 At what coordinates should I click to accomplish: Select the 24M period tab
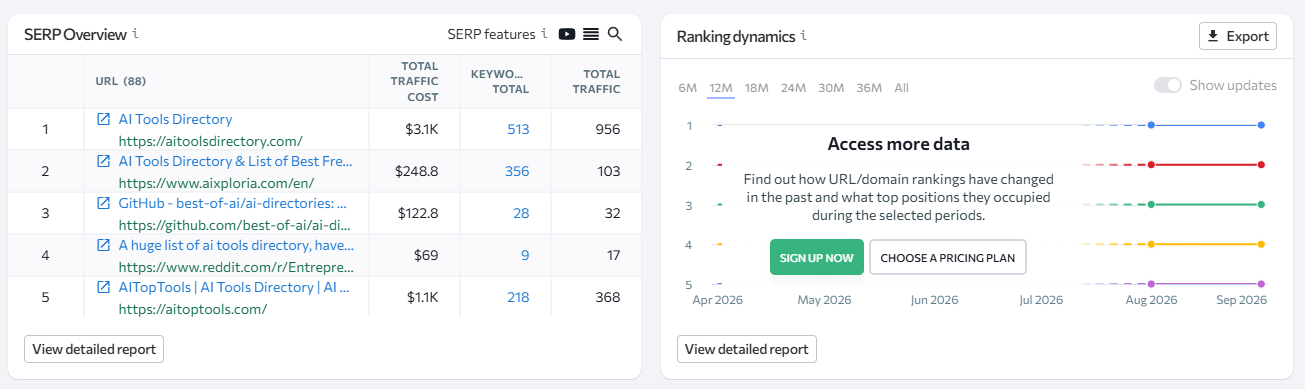coord(793,88)
